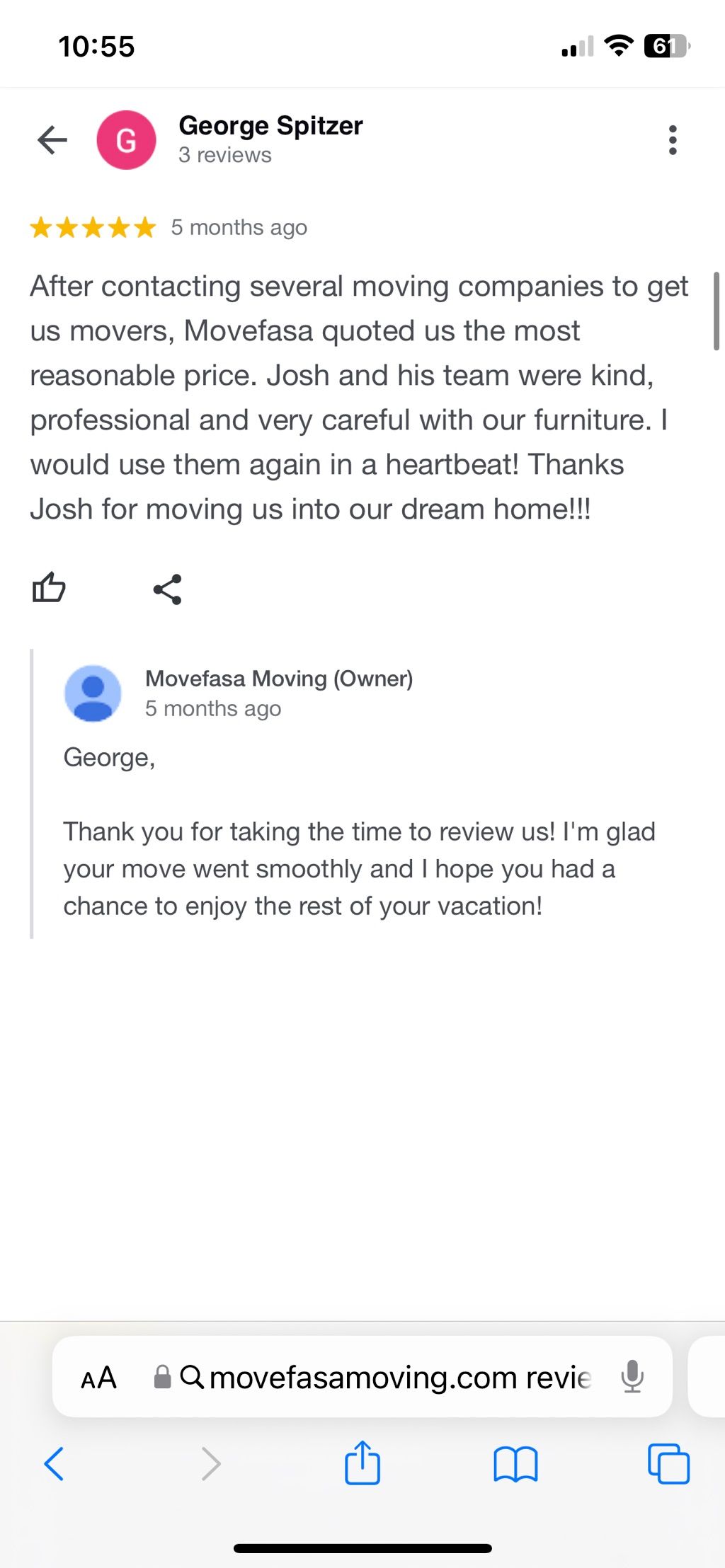
Task: Tap the battery indicator in status bar
Action: point(666,47)
